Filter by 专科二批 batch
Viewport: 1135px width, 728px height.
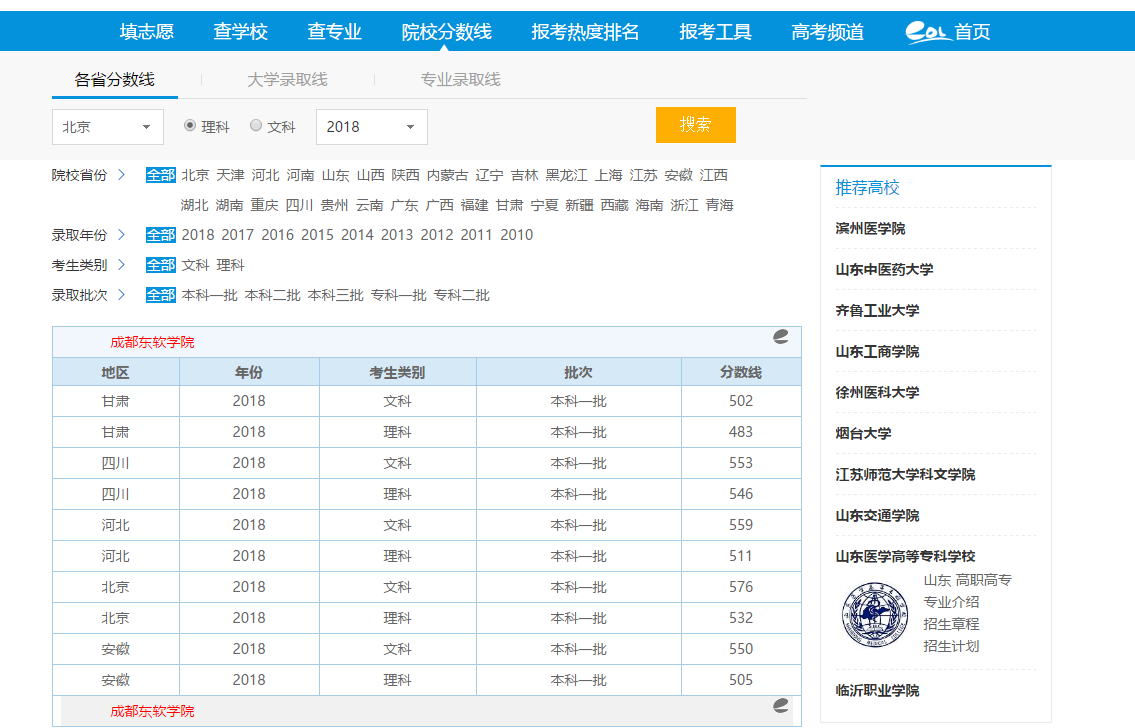461,295
